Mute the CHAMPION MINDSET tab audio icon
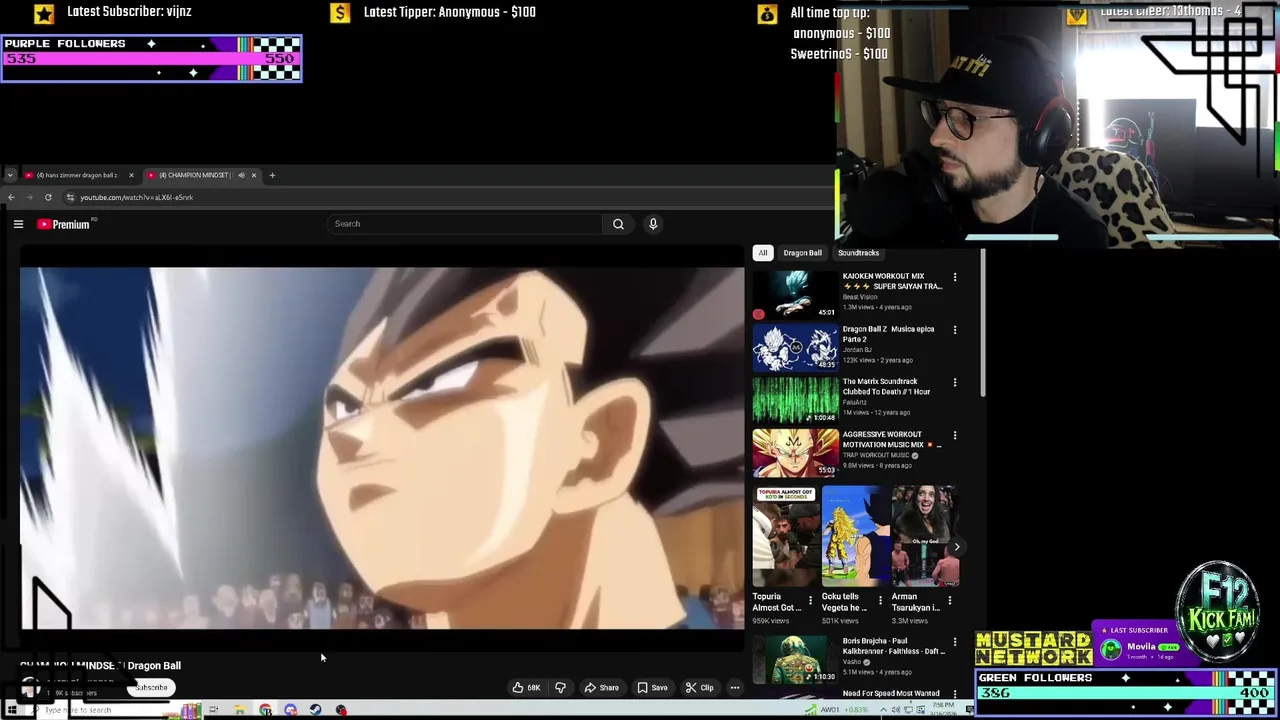 241,175
